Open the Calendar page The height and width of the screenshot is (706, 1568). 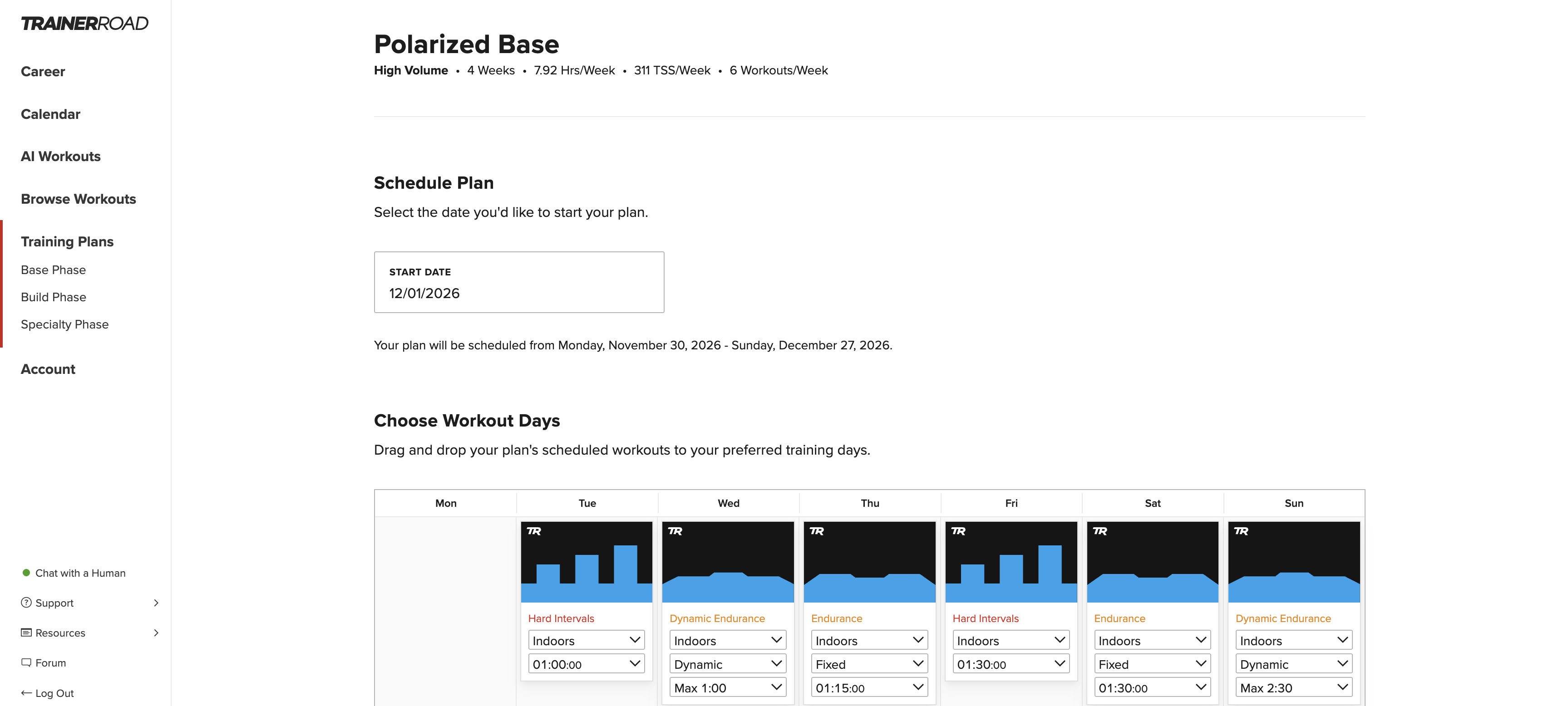tap(50, 114)
